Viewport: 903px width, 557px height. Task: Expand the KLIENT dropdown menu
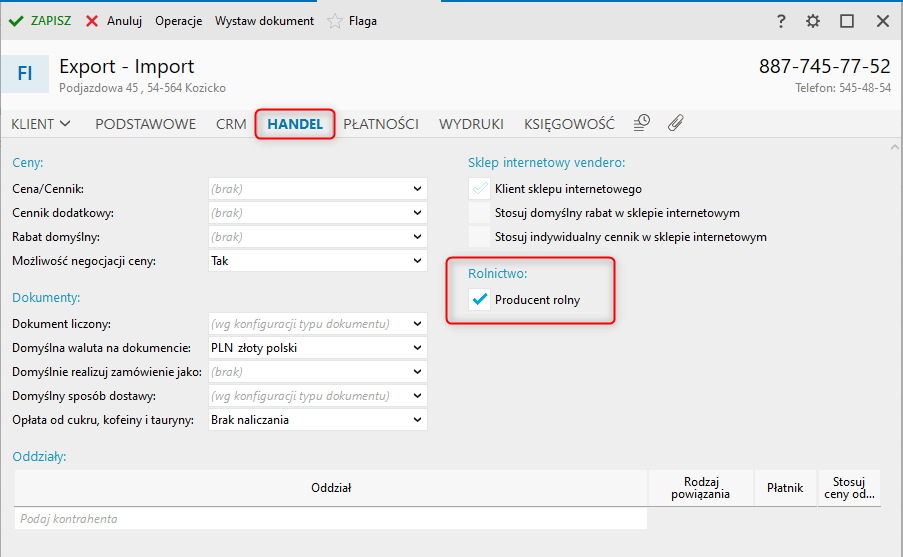tap(41, 124)
